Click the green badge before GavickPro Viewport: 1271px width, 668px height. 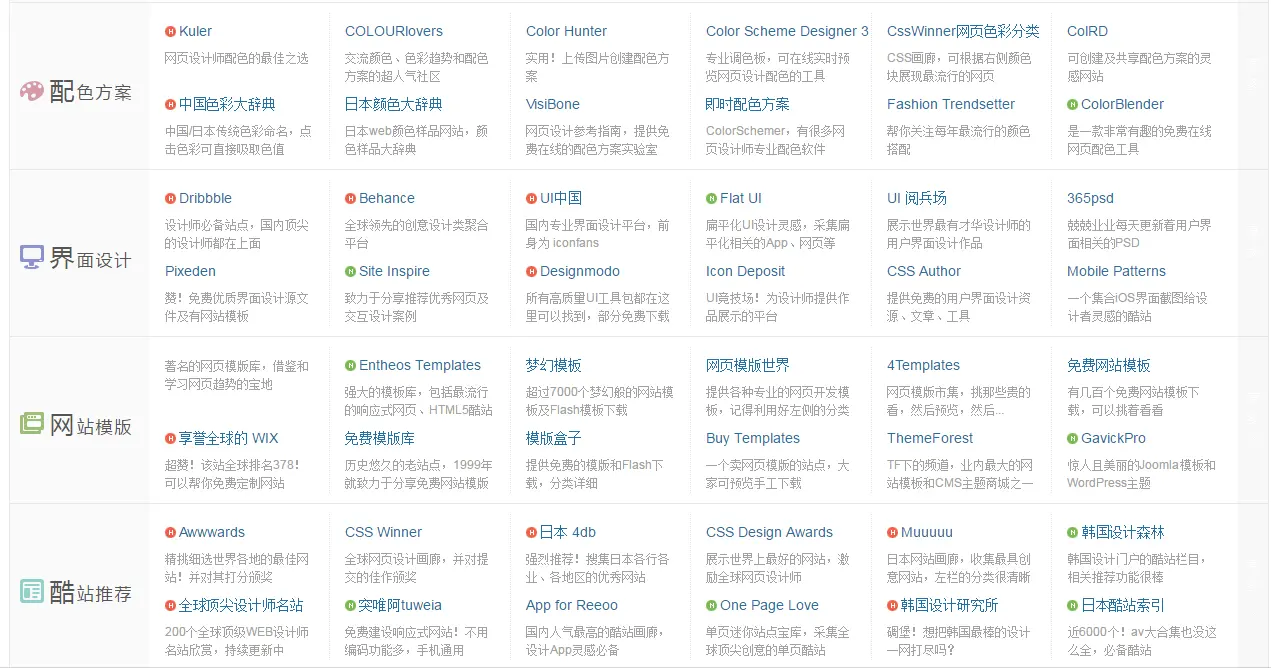click(1072, 438)
